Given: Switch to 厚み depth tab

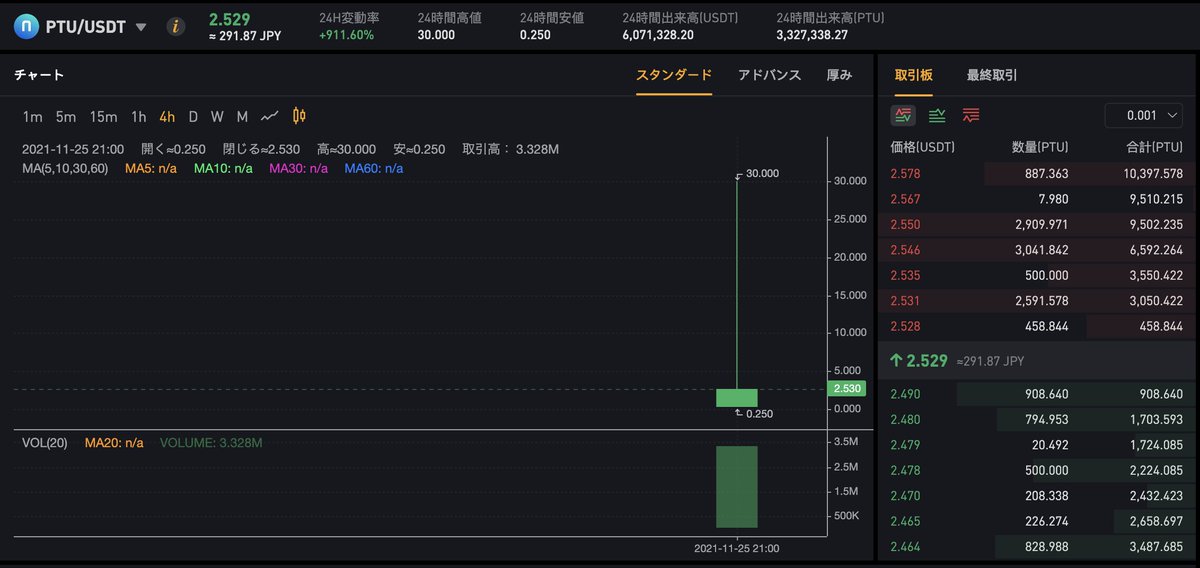Looking at the screenshot, I should click(x=839, y=75).
